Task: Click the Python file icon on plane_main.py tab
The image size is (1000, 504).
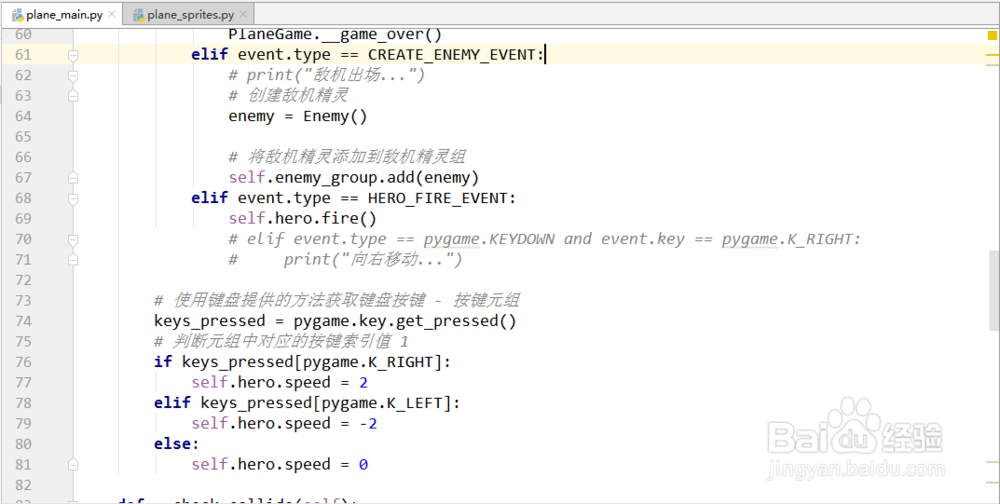Action: (18, 15)
